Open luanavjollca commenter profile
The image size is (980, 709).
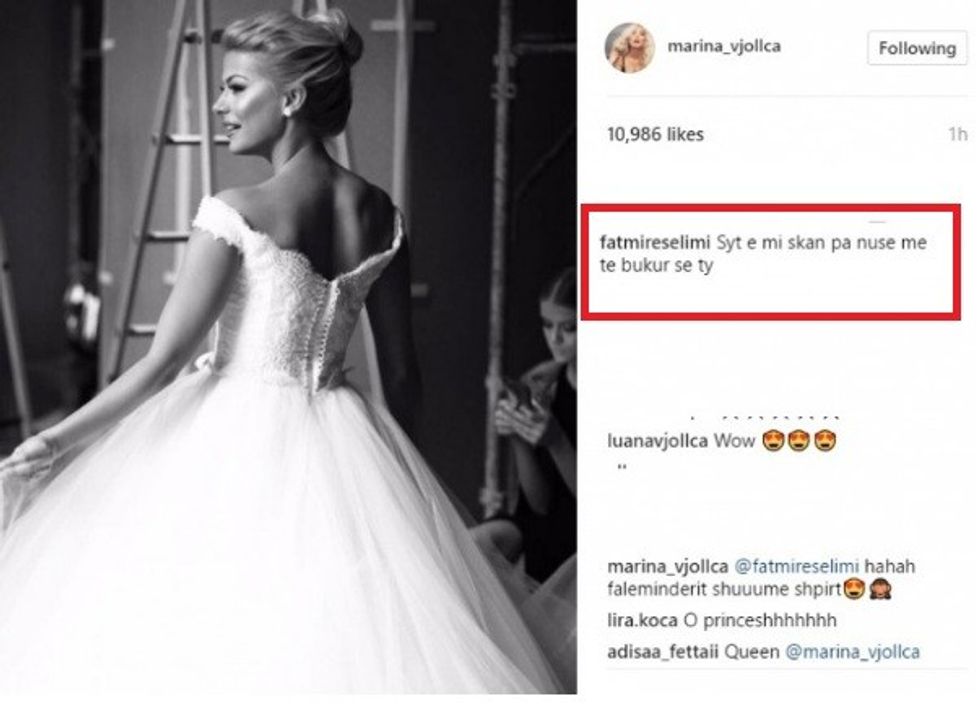[658, 441]
